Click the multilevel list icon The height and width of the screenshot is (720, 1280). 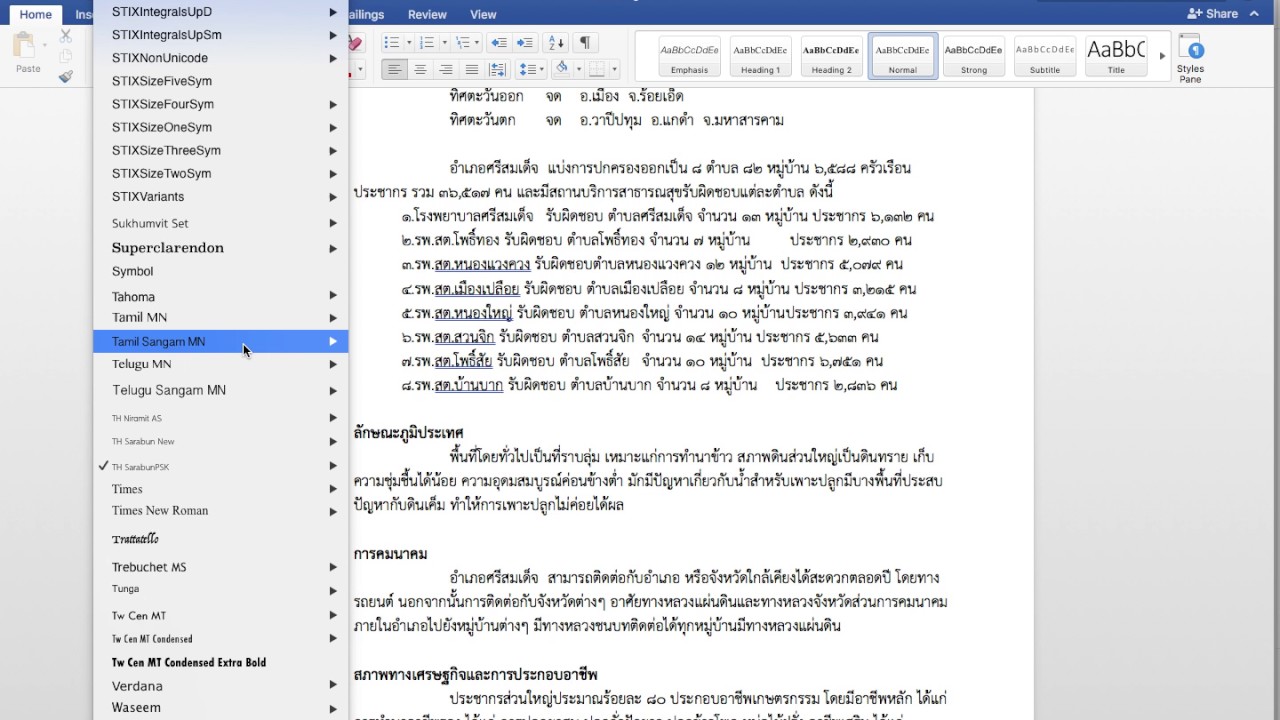(x=461, y=43)
